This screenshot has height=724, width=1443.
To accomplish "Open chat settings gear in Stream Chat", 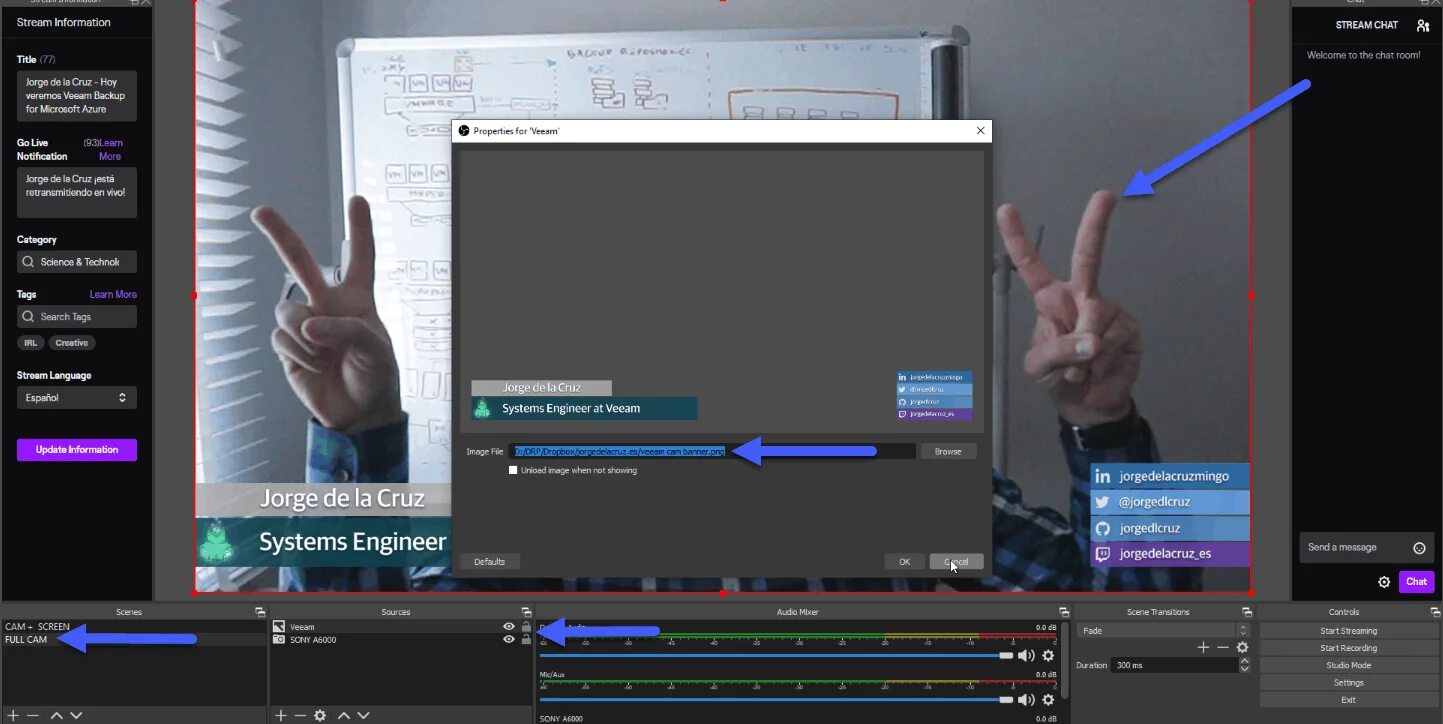I will pyautogui.click(x=1384, y=582).
